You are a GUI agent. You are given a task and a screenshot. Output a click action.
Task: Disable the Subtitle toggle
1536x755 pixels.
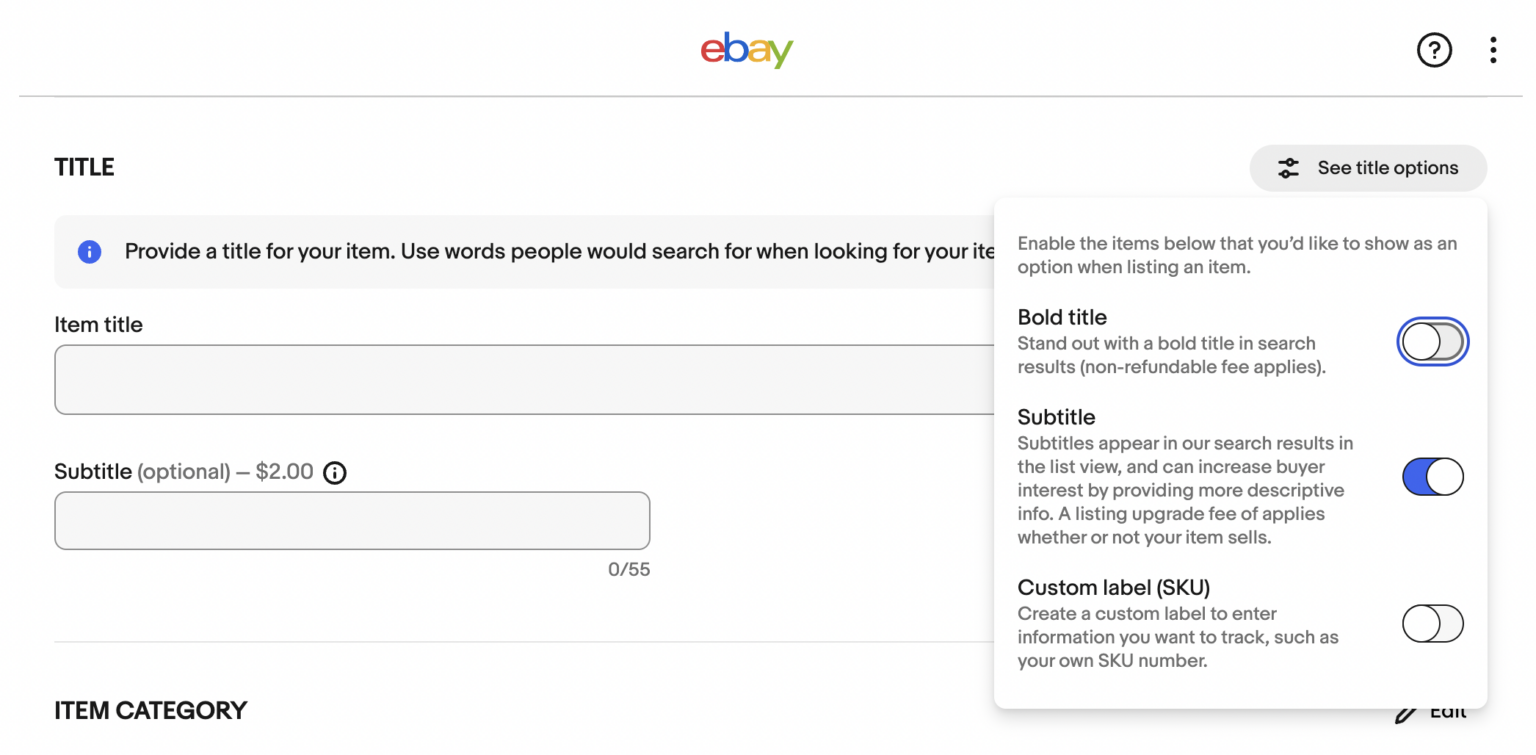(x=1432, y=477)
